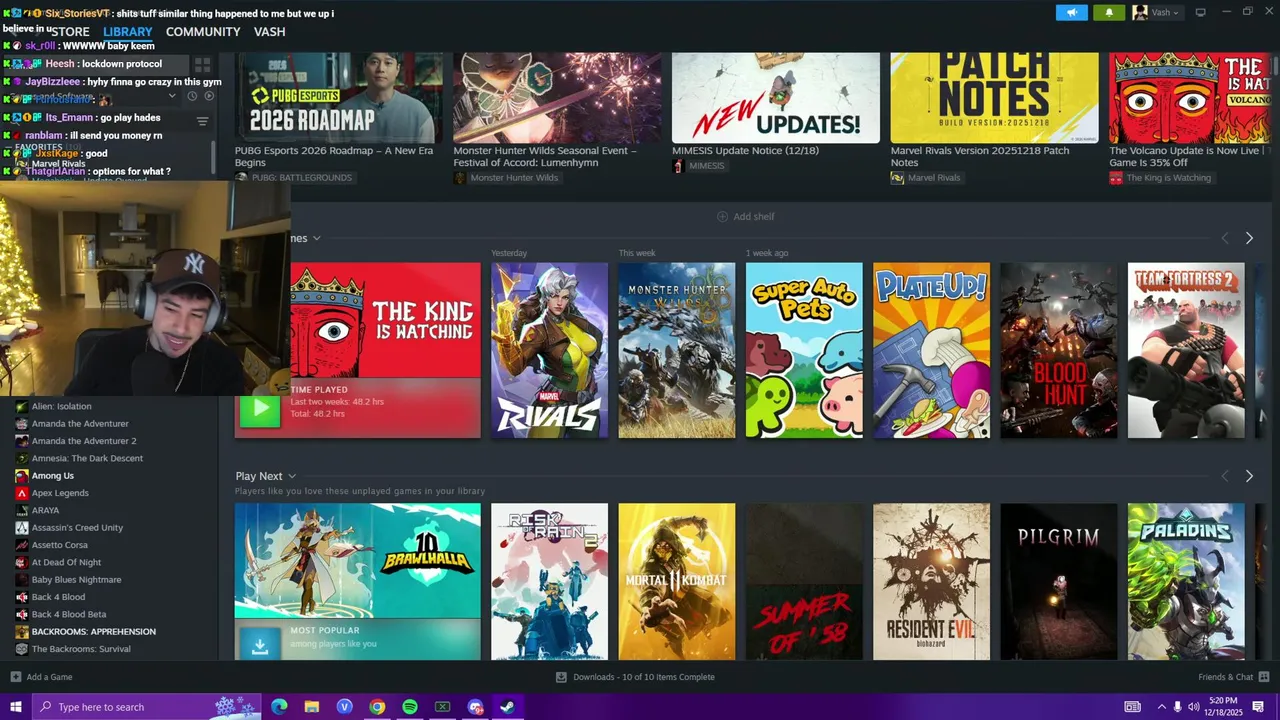Click the Add a Game plus icon

coord(15,677)
